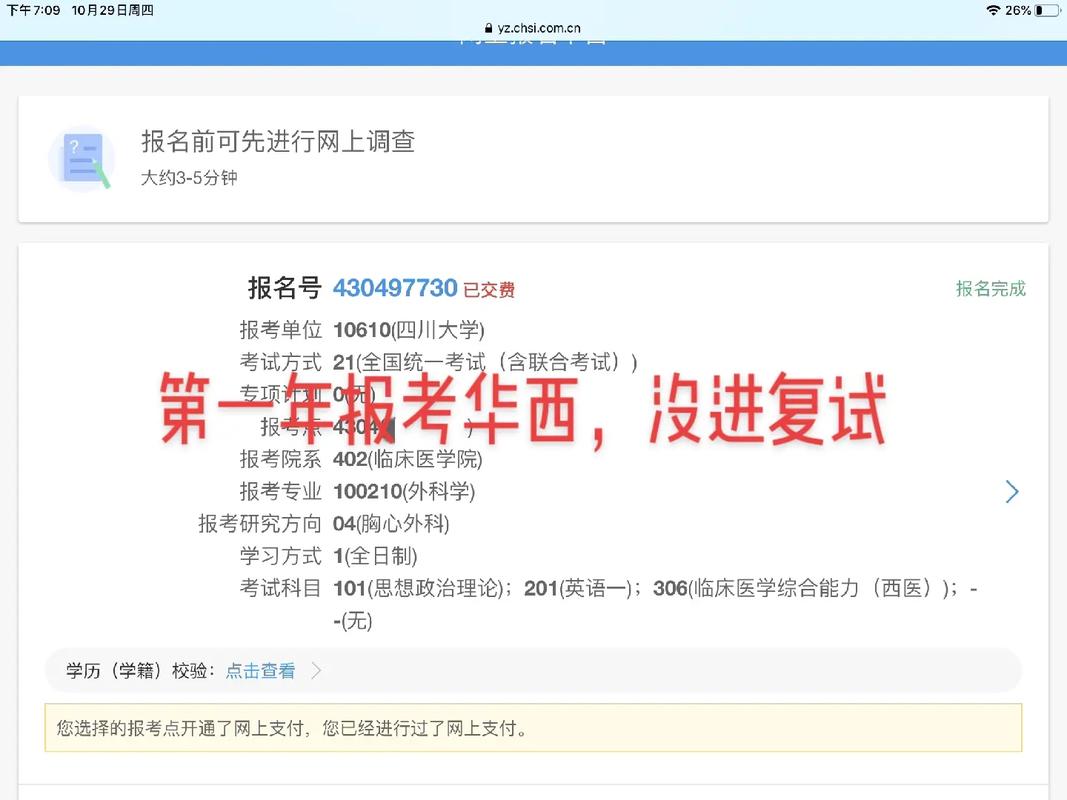Select the text 402(临床医学院)
The width and height of the screenshot is (1067, 800).
[407, 459]
